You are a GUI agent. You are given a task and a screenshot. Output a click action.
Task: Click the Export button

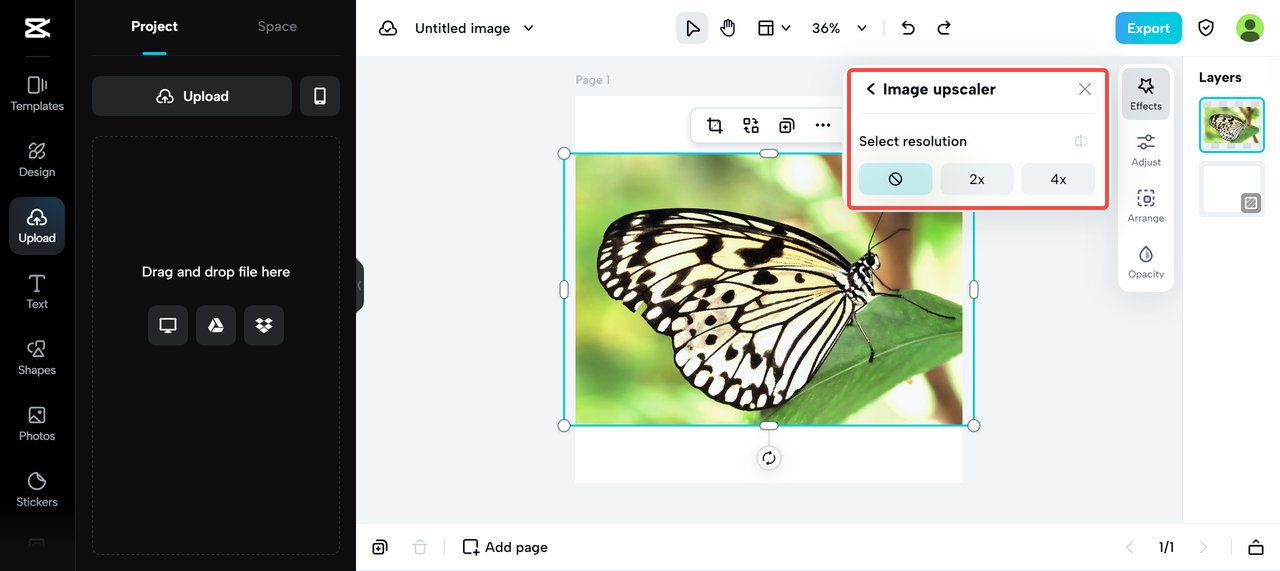point(1148,28)
